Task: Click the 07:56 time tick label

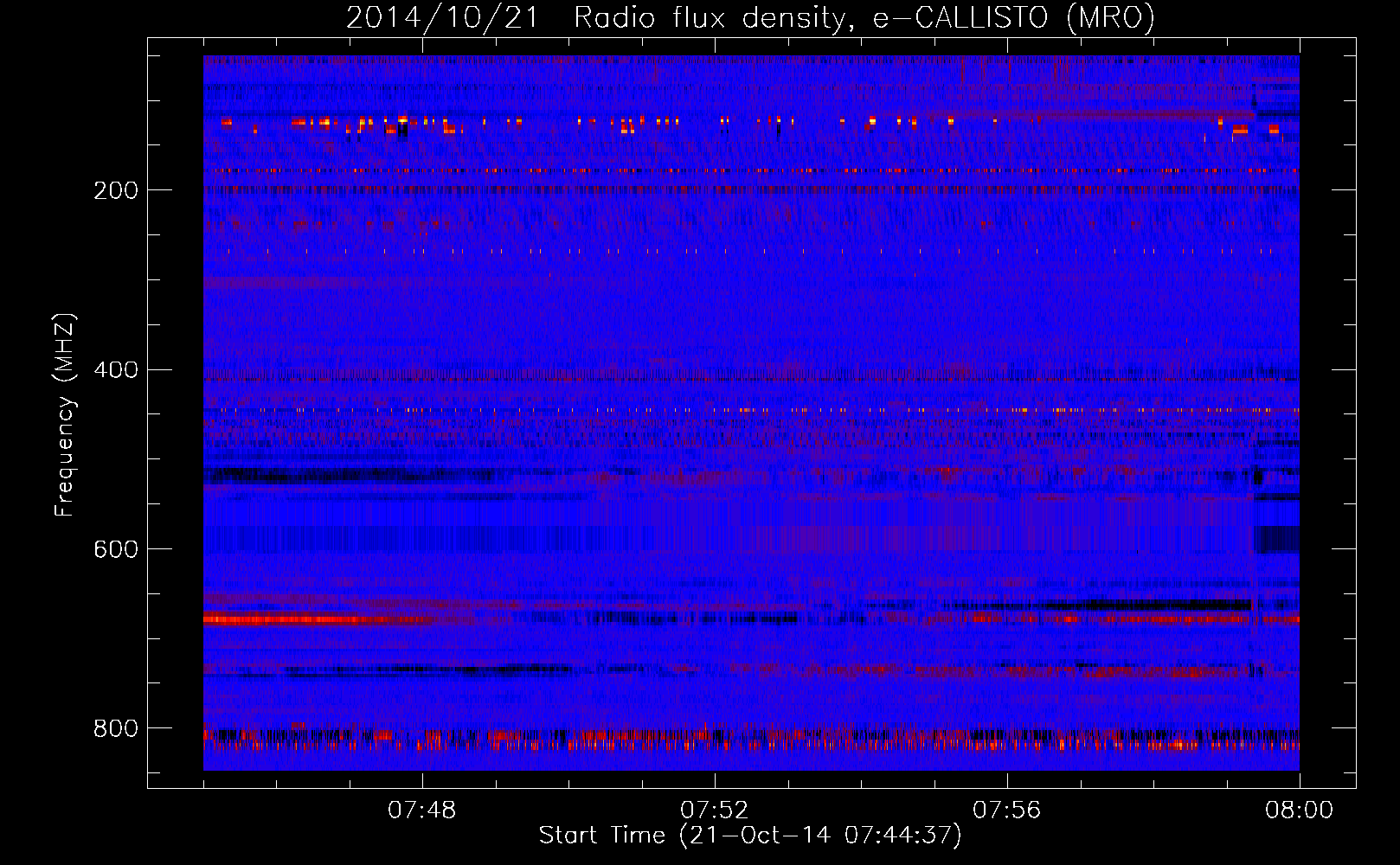Action: pos(1007,811)
